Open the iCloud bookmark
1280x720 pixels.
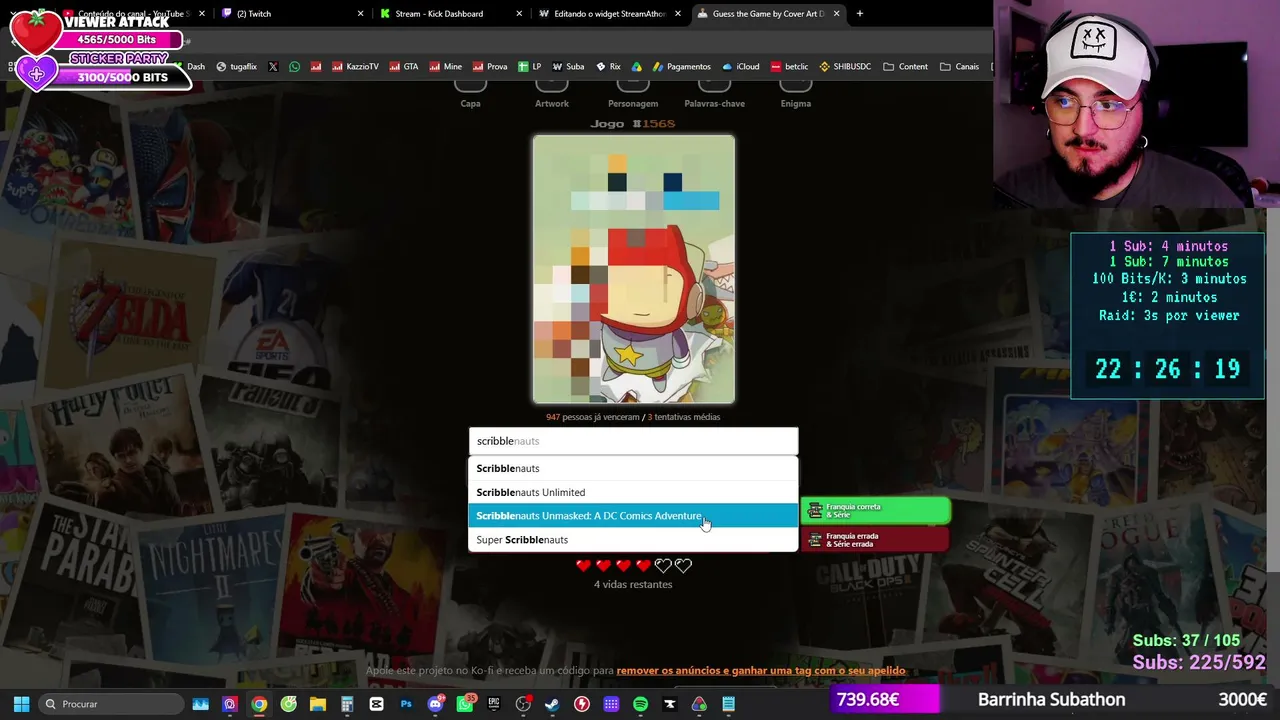pyautogui.click(x=741, y=67)
